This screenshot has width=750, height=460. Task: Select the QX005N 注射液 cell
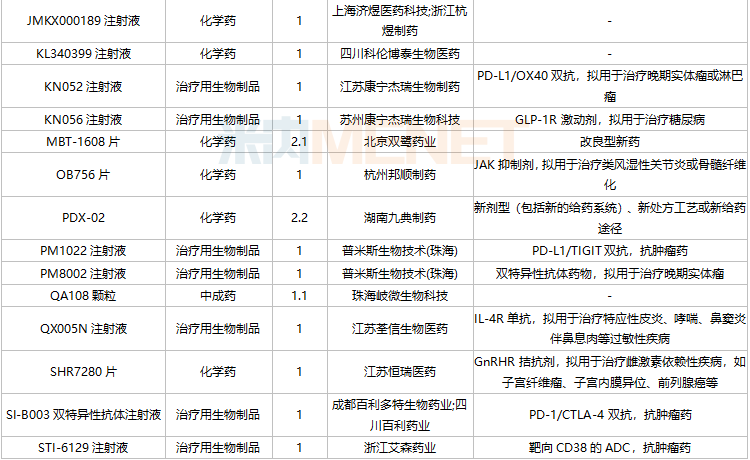83,329
